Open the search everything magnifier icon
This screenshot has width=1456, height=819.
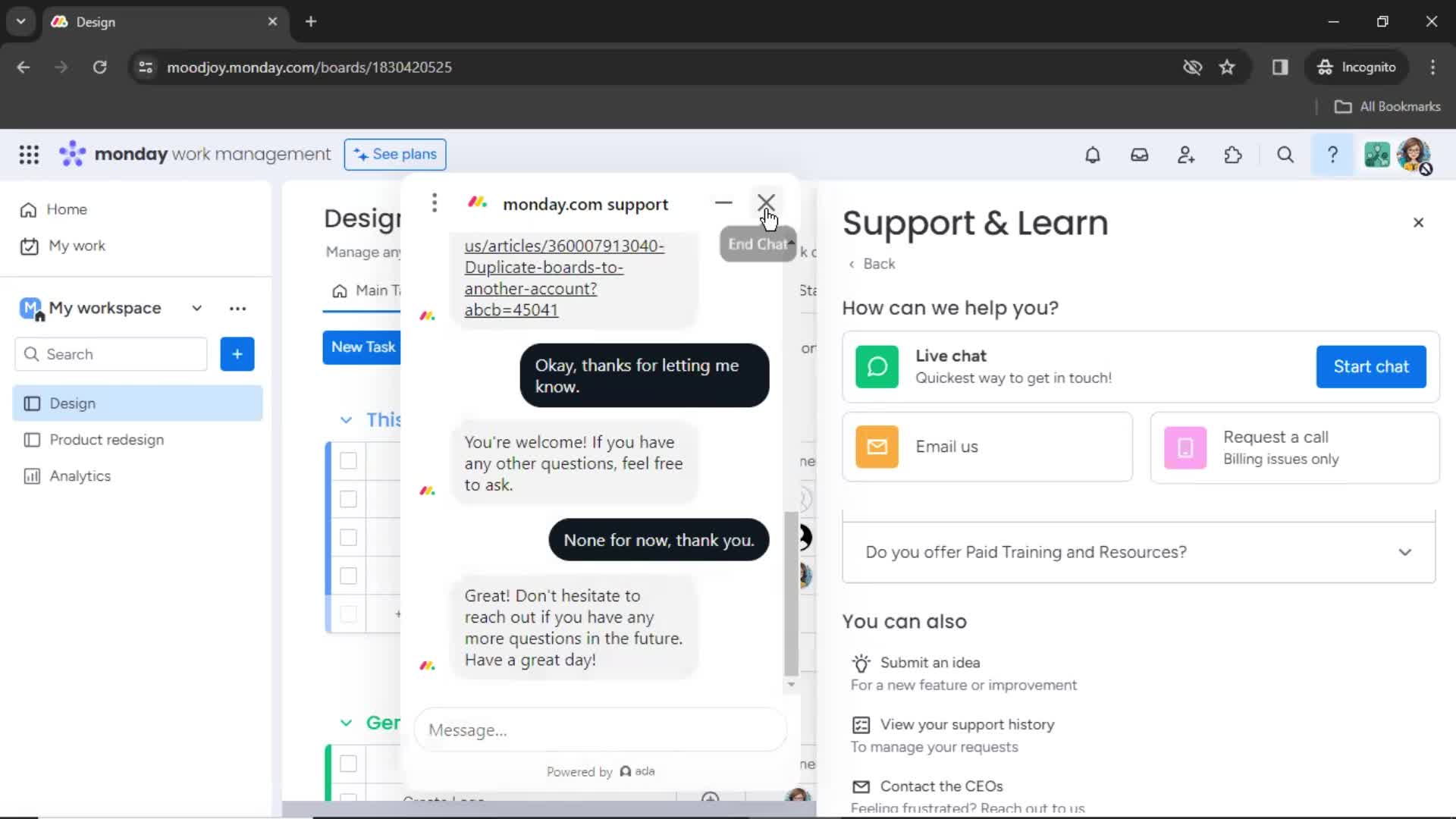pyautogui.click(x=1285, y=155)
